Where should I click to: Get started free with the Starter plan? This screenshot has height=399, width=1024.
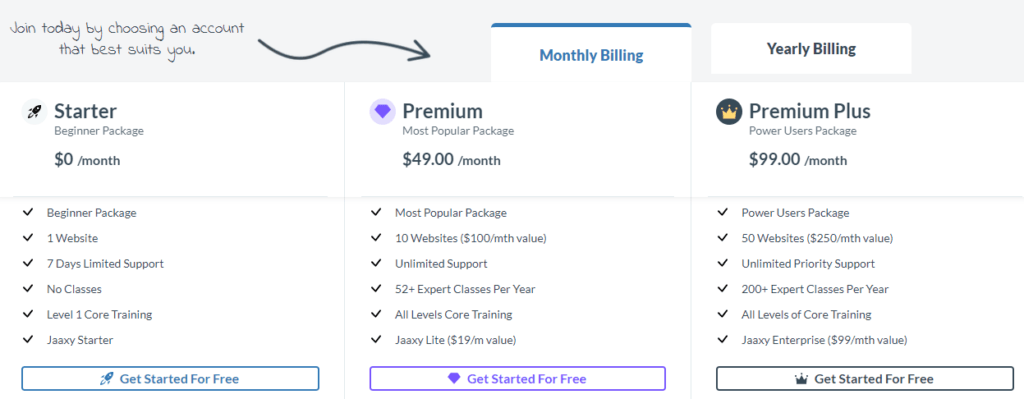point(170,379)
